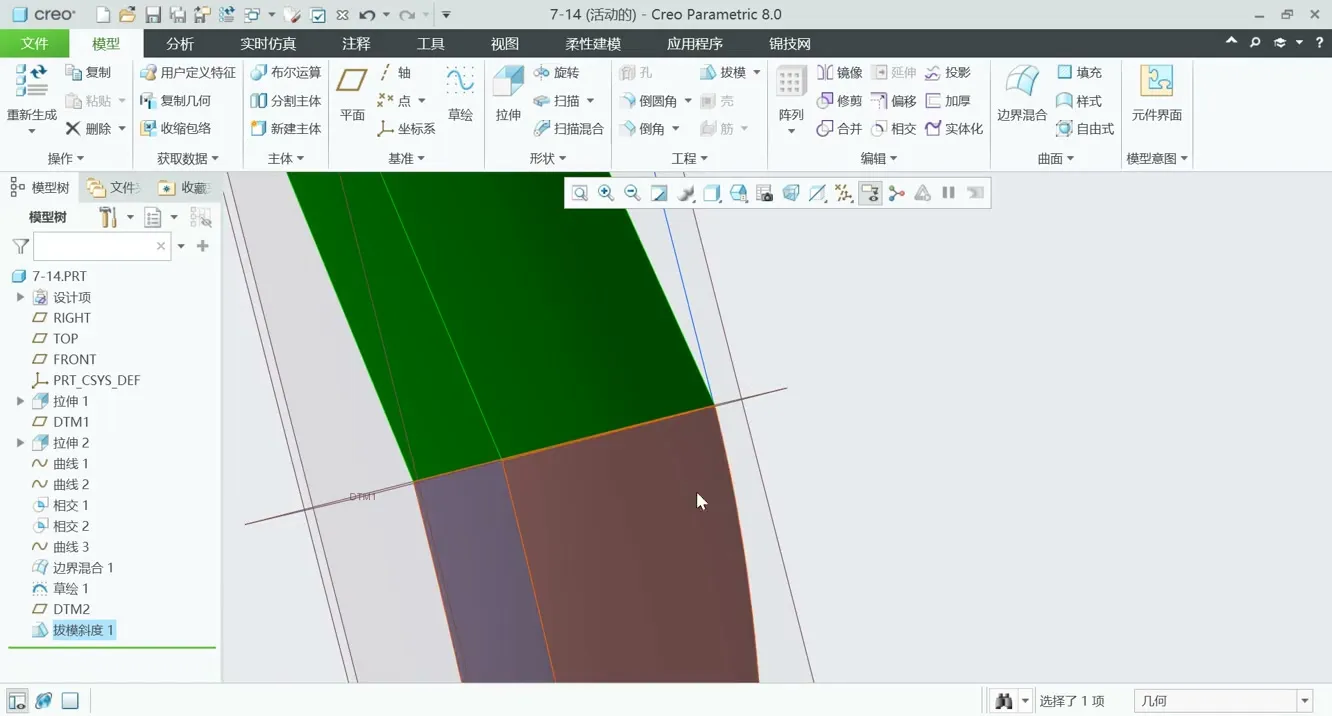Expand the 设计项 tree node
Image resolution: width=1332 pixels, height=716 pixels.
pyautogui.click(x=20, y=297)
